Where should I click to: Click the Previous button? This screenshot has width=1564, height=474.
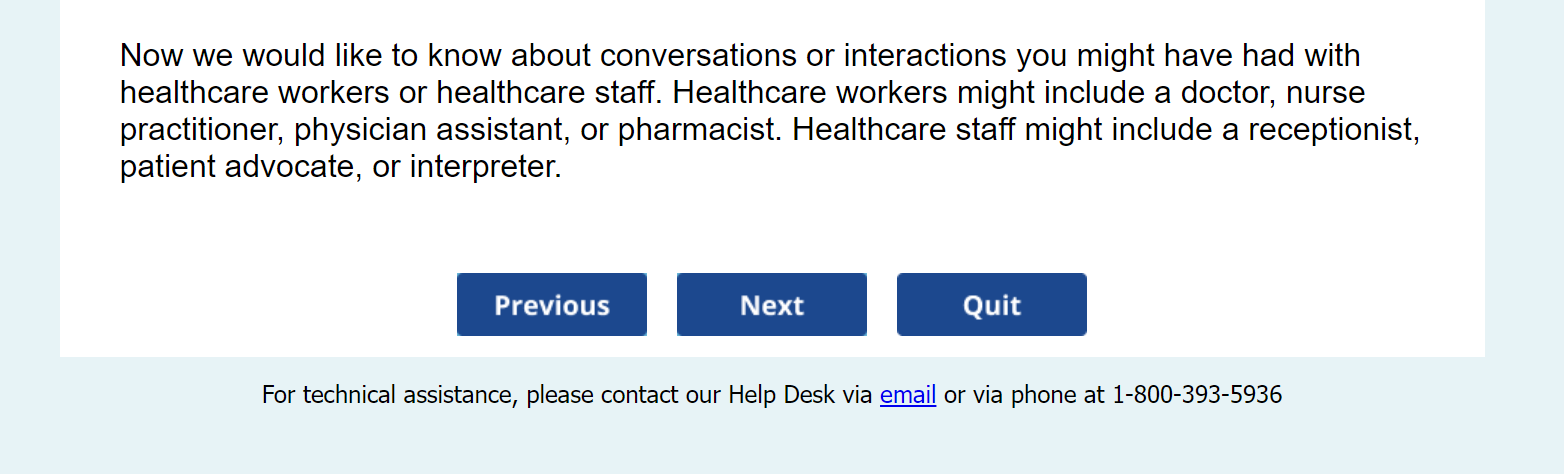551,305
